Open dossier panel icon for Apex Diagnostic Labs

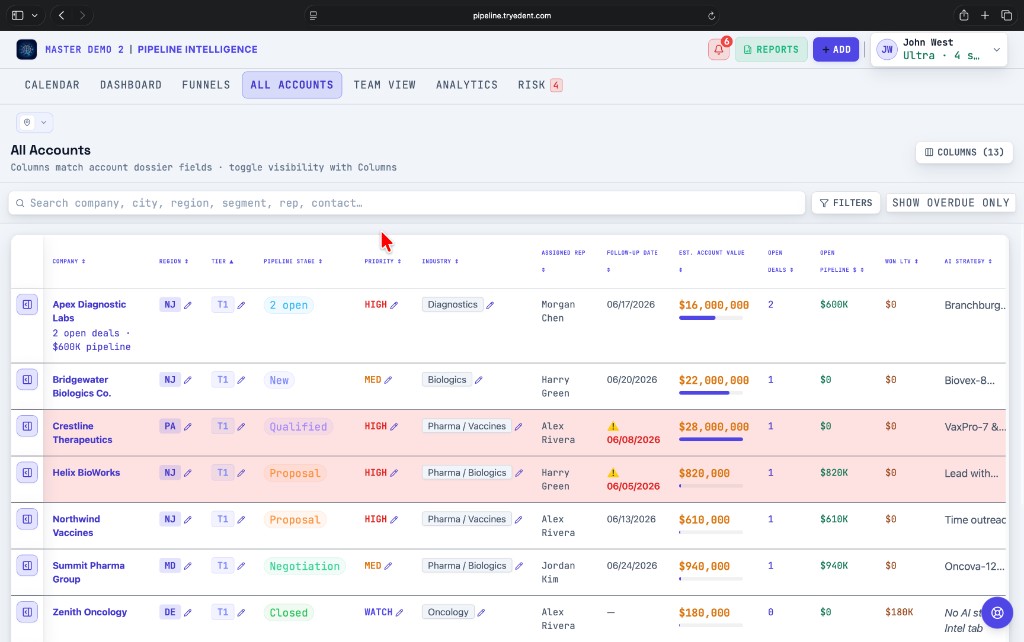pyautogui.click(x=27, y=304)
